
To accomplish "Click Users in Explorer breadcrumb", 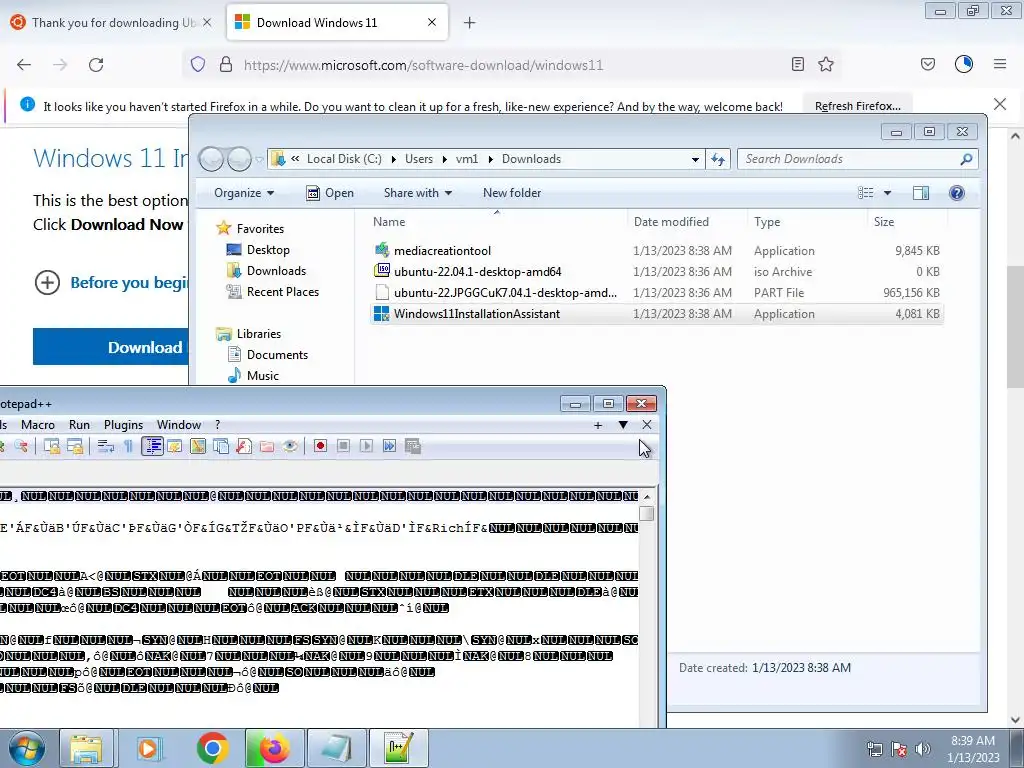I will [x=419, y=159].
